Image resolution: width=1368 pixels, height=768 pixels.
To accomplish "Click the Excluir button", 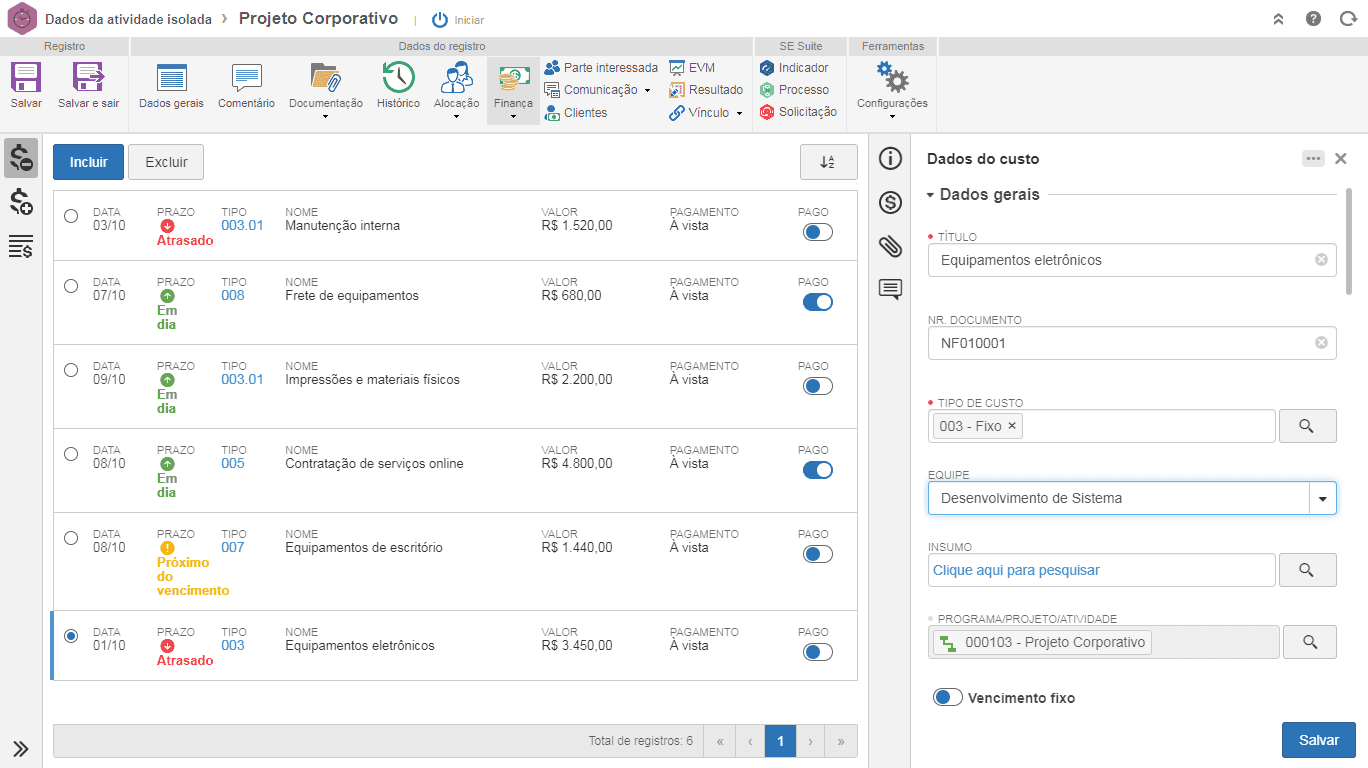I will click(166, 162).
